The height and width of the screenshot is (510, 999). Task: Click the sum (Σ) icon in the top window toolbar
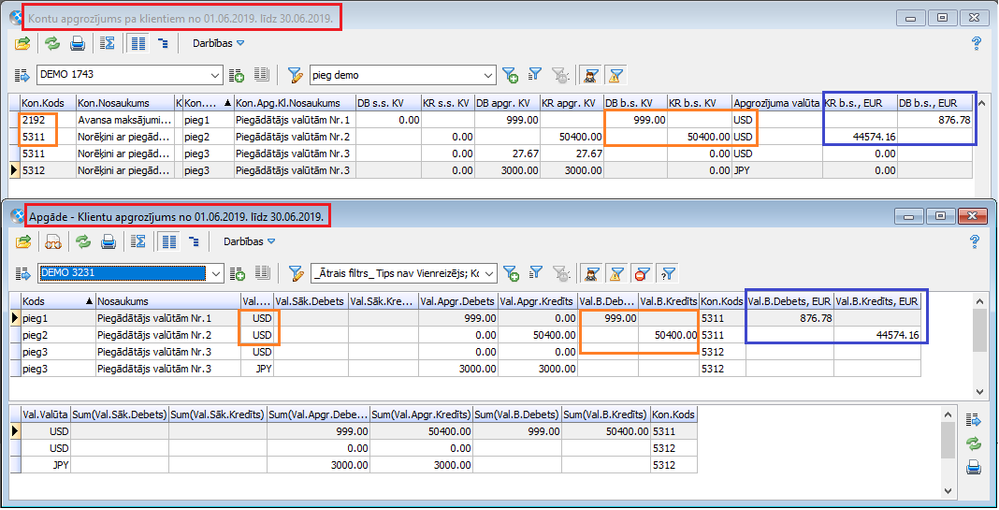coord(108,44)
